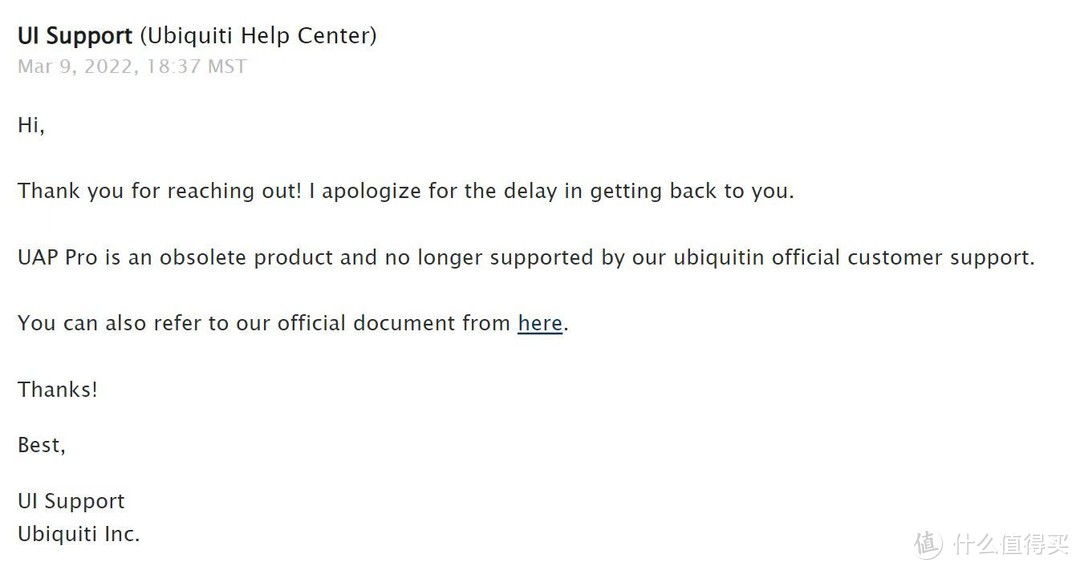This screenshot has height=570, width=1080.
Task: Click the bold "UI Support" sender name
Action: [75, 36]
